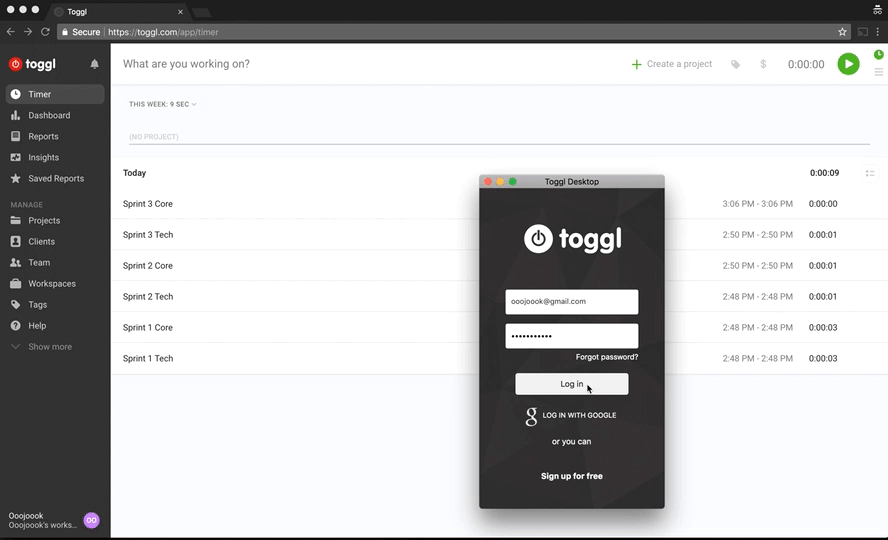The height and width of the screenshot is (540, 888).
Task: Open the Insights page
Action: [44, 157]
